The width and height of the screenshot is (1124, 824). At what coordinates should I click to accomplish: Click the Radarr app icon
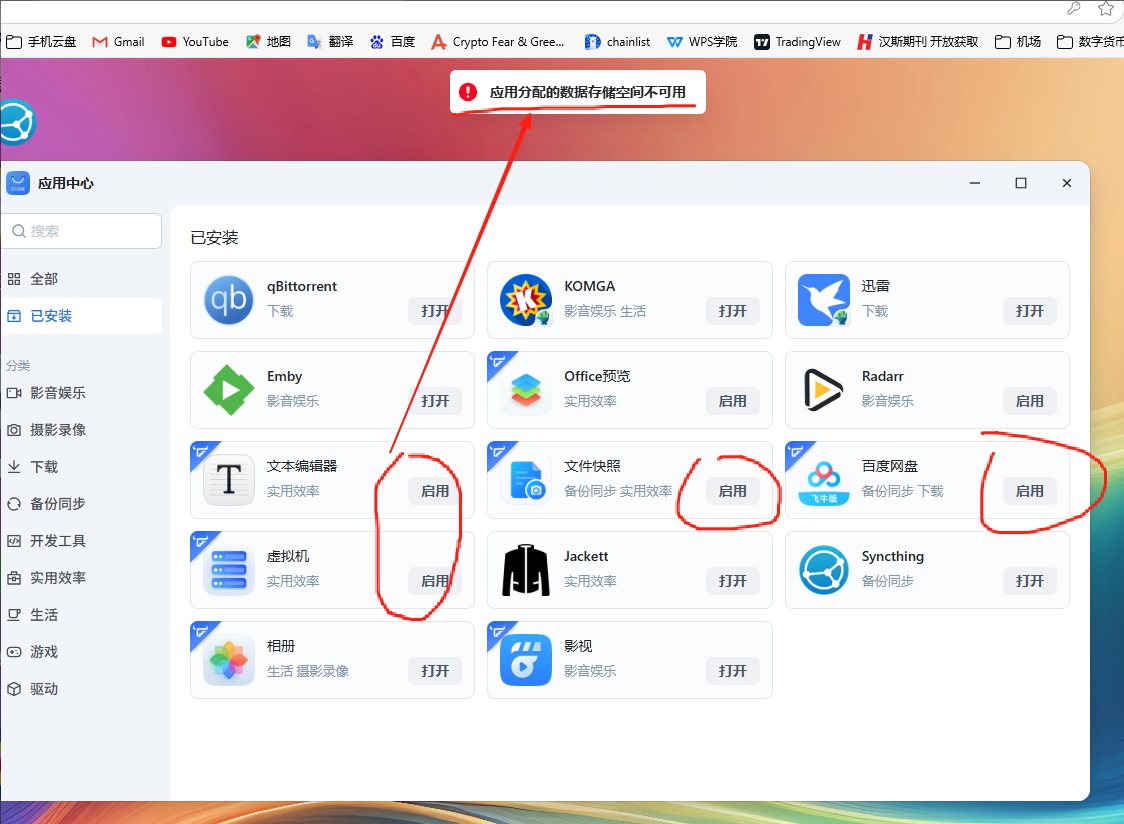tap(824, 390)
